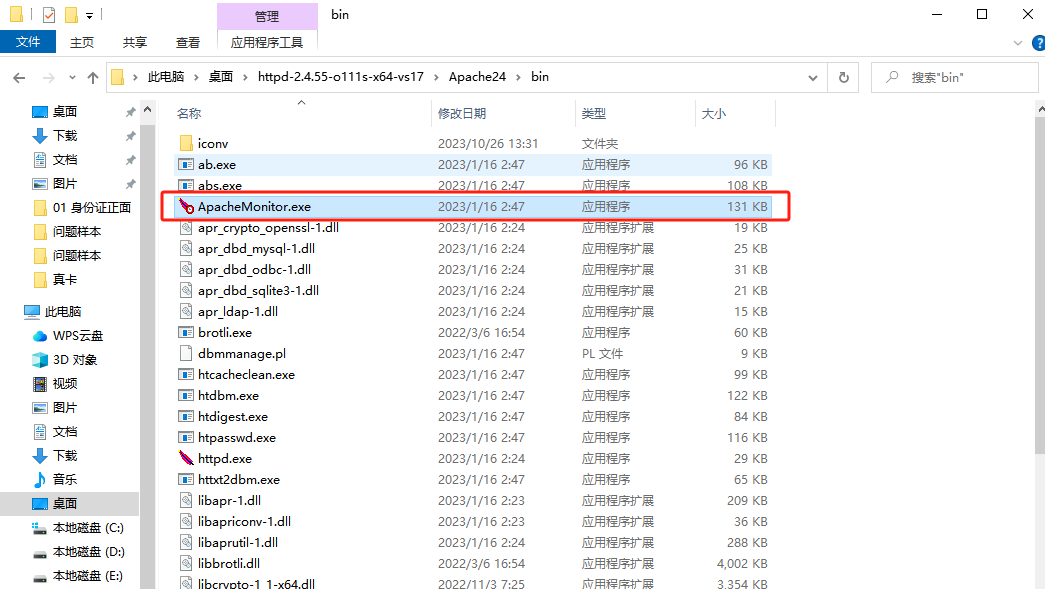The height and width of the screenshot is (589, 1045).
Task: Select the libapriconv-1.dll file name
Action: pyautogui.click(x=245, y=521)
